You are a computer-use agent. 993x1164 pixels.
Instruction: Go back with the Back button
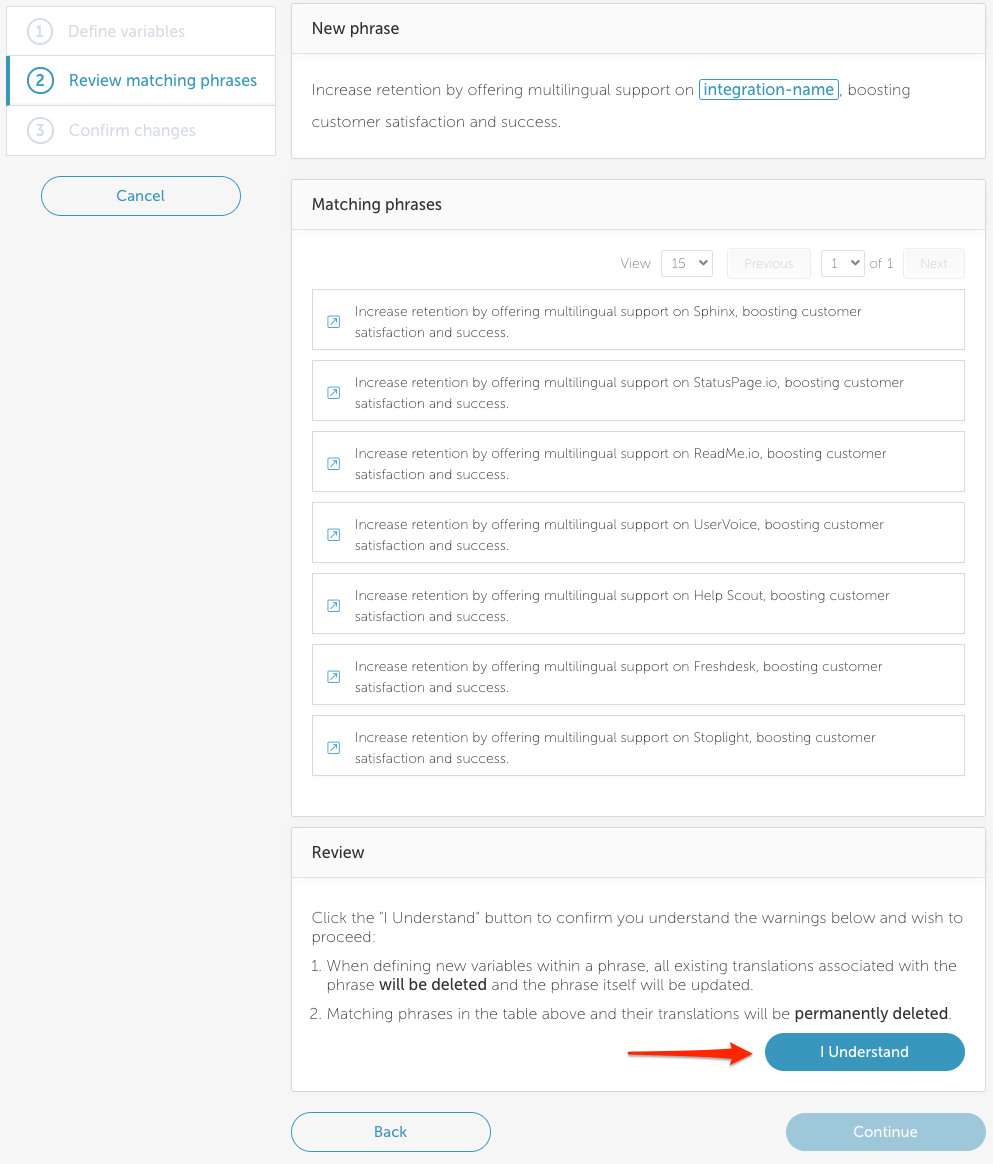(x=391, y=1132)
